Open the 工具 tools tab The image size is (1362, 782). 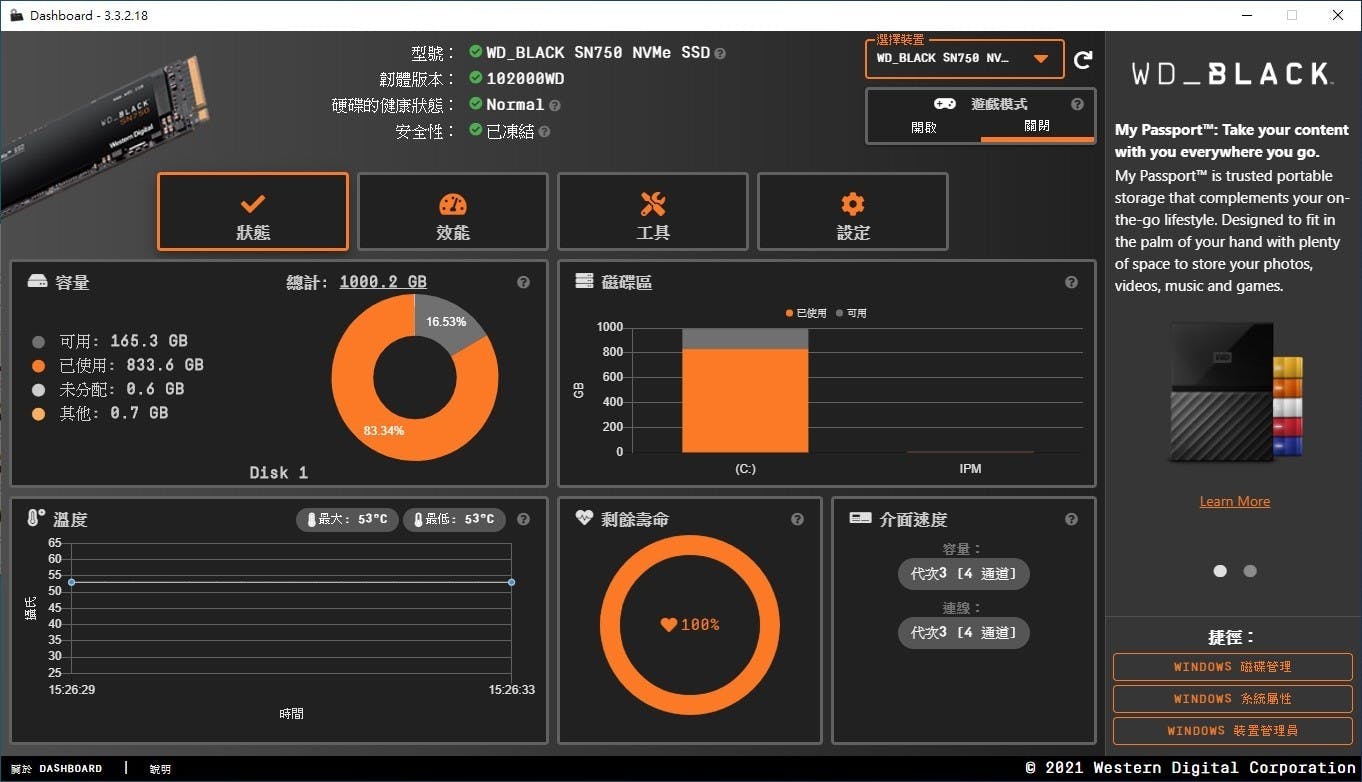coord(653,212)
